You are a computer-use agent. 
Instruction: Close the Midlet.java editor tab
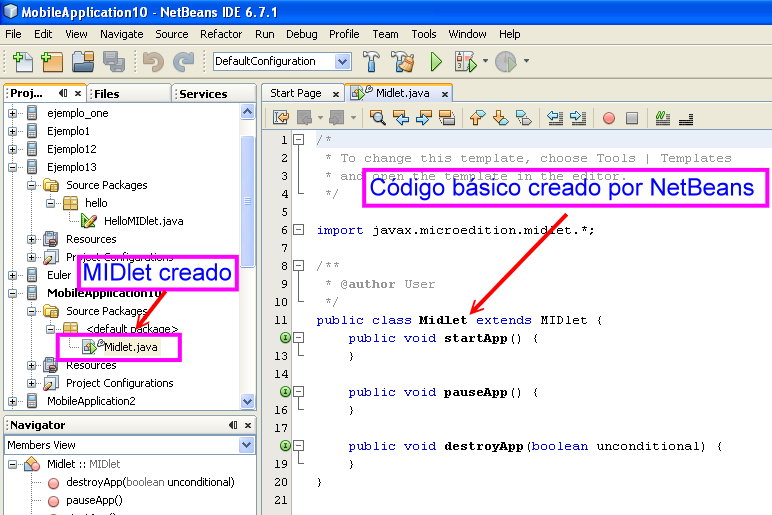pos(445,94)
